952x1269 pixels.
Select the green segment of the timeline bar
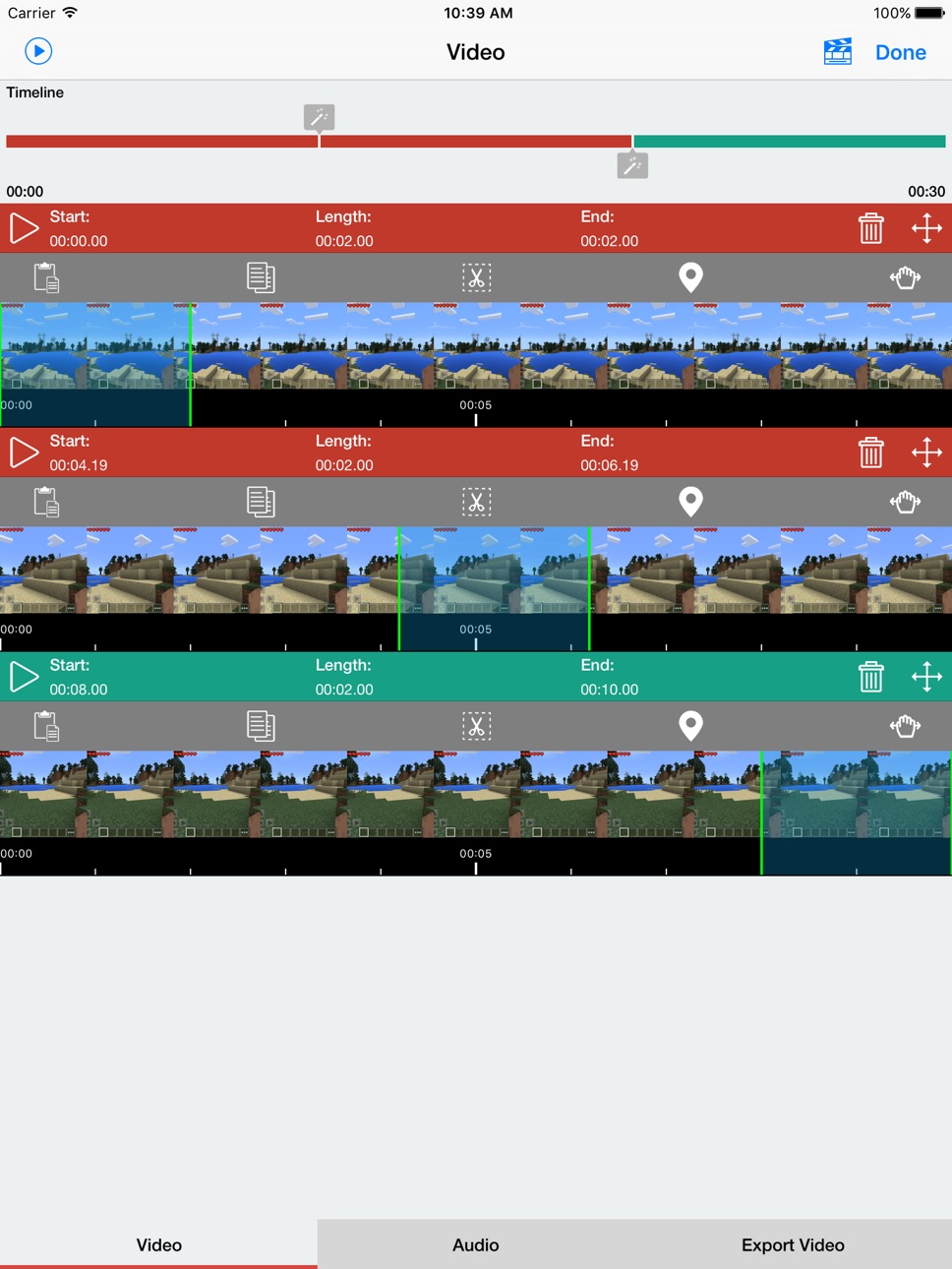pyautogui.click(x=790, y=142)
